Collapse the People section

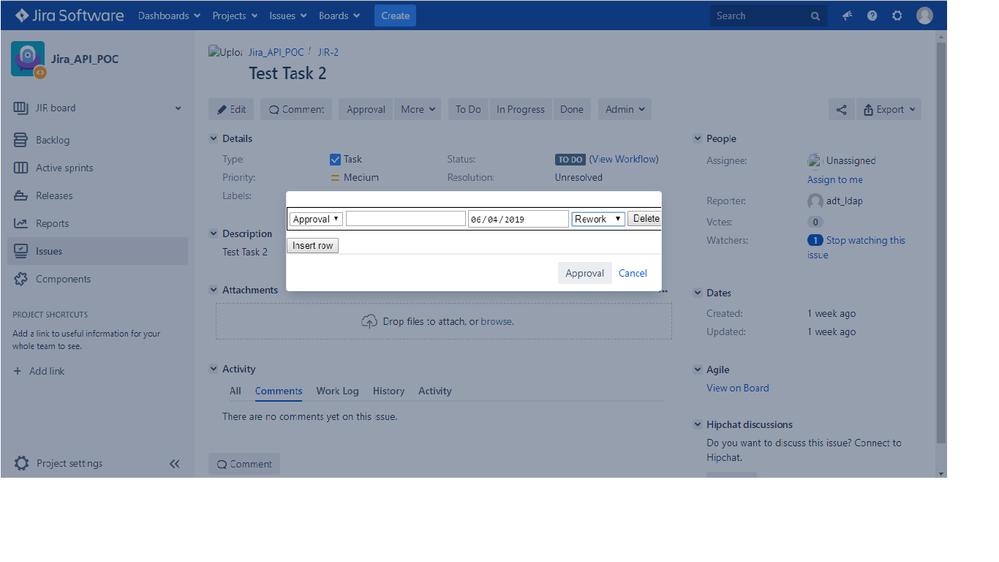[x=697, y=138]
